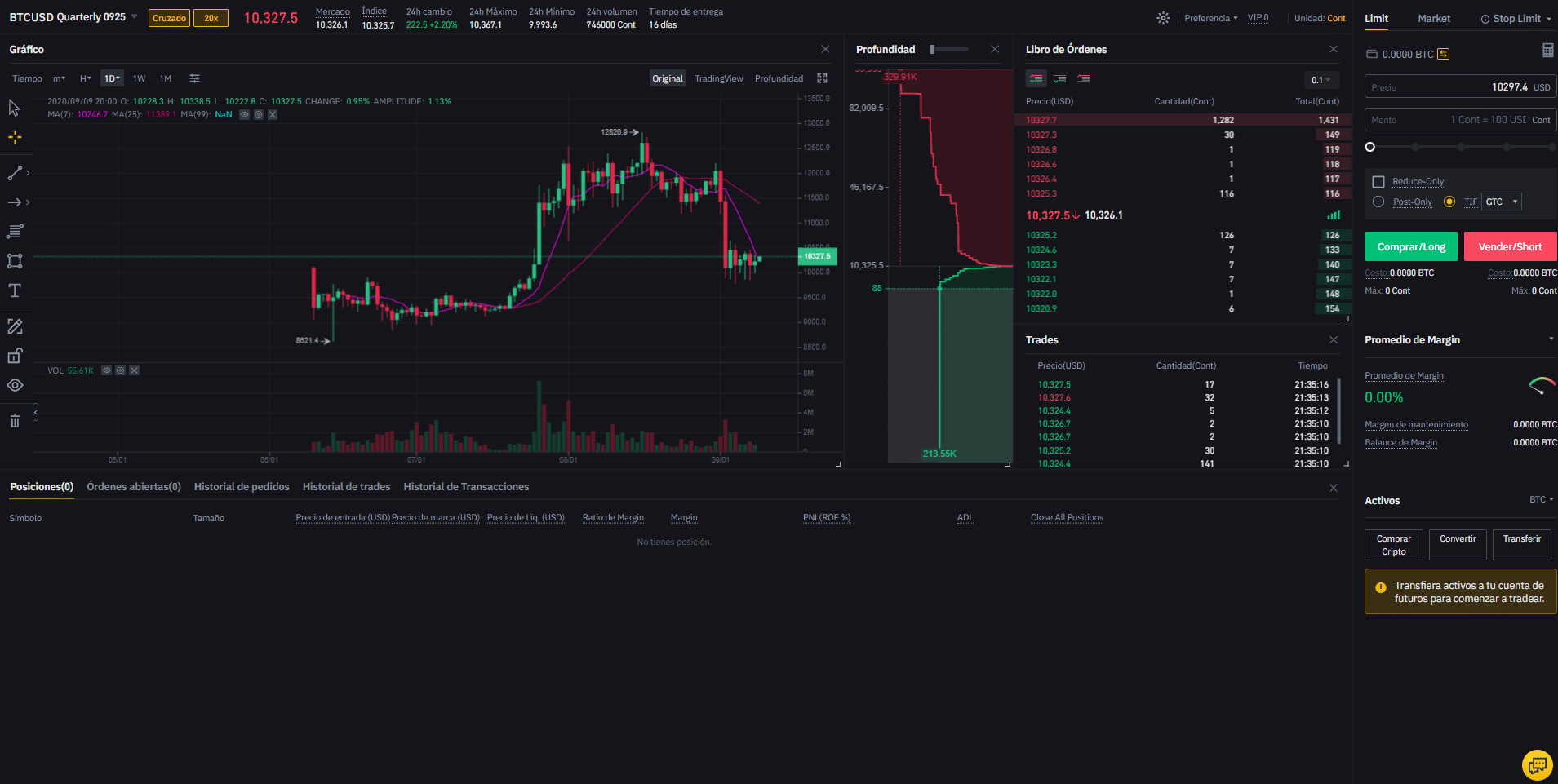
Task: Open the Preferencia dropdown
Action: coord(1210,18)
